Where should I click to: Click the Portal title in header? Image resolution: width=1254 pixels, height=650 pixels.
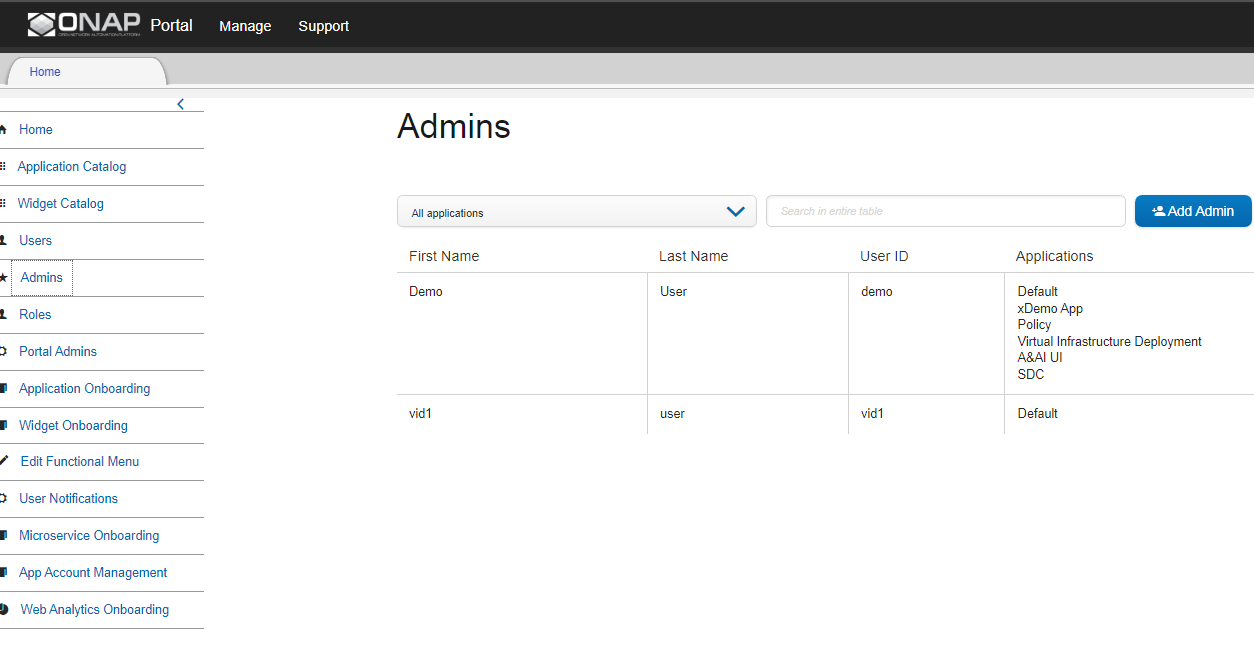tap(171, 25)
